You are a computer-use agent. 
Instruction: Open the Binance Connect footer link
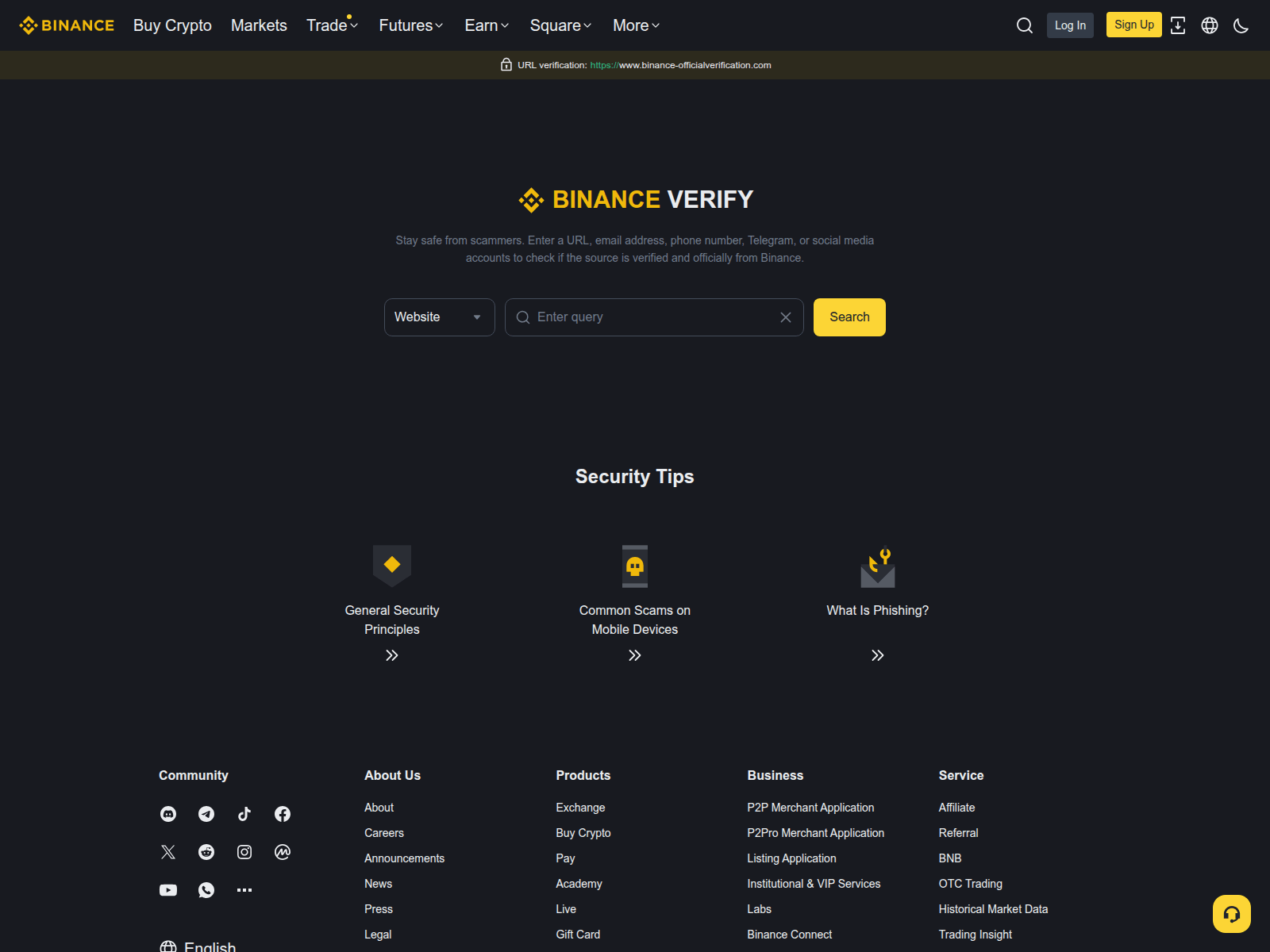(789, 935)
